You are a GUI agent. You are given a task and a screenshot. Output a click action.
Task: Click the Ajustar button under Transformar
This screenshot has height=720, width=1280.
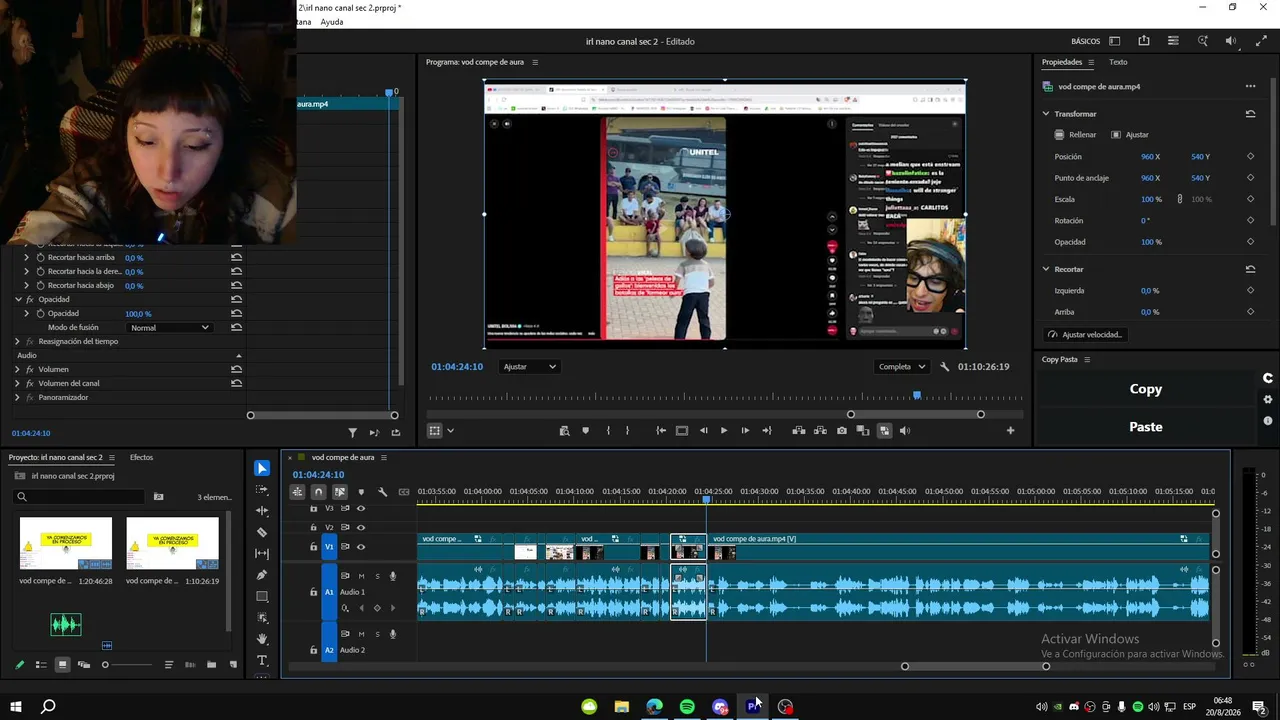(1130, 135)
